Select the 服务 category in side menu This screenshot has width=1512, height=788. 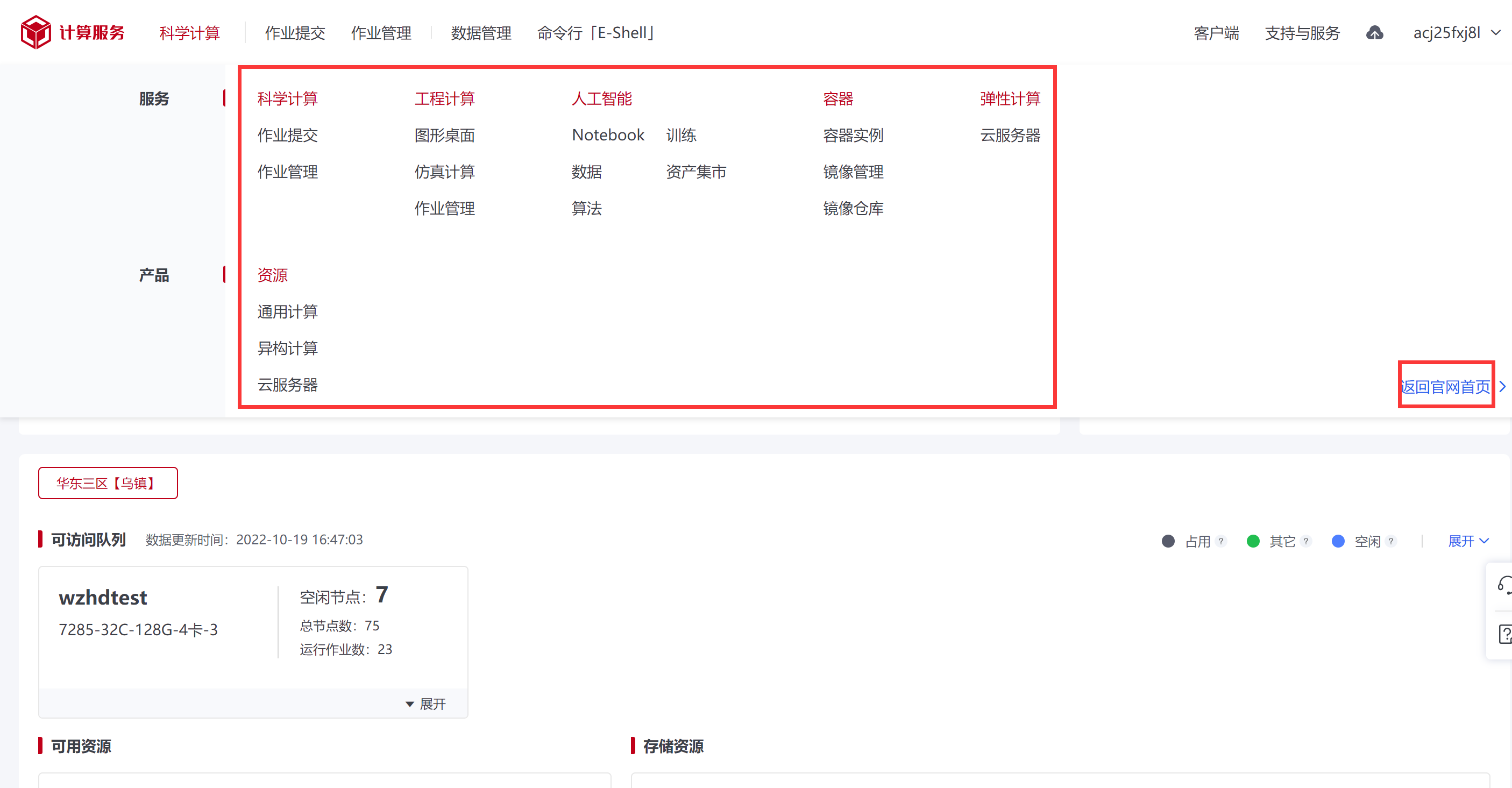154,98
